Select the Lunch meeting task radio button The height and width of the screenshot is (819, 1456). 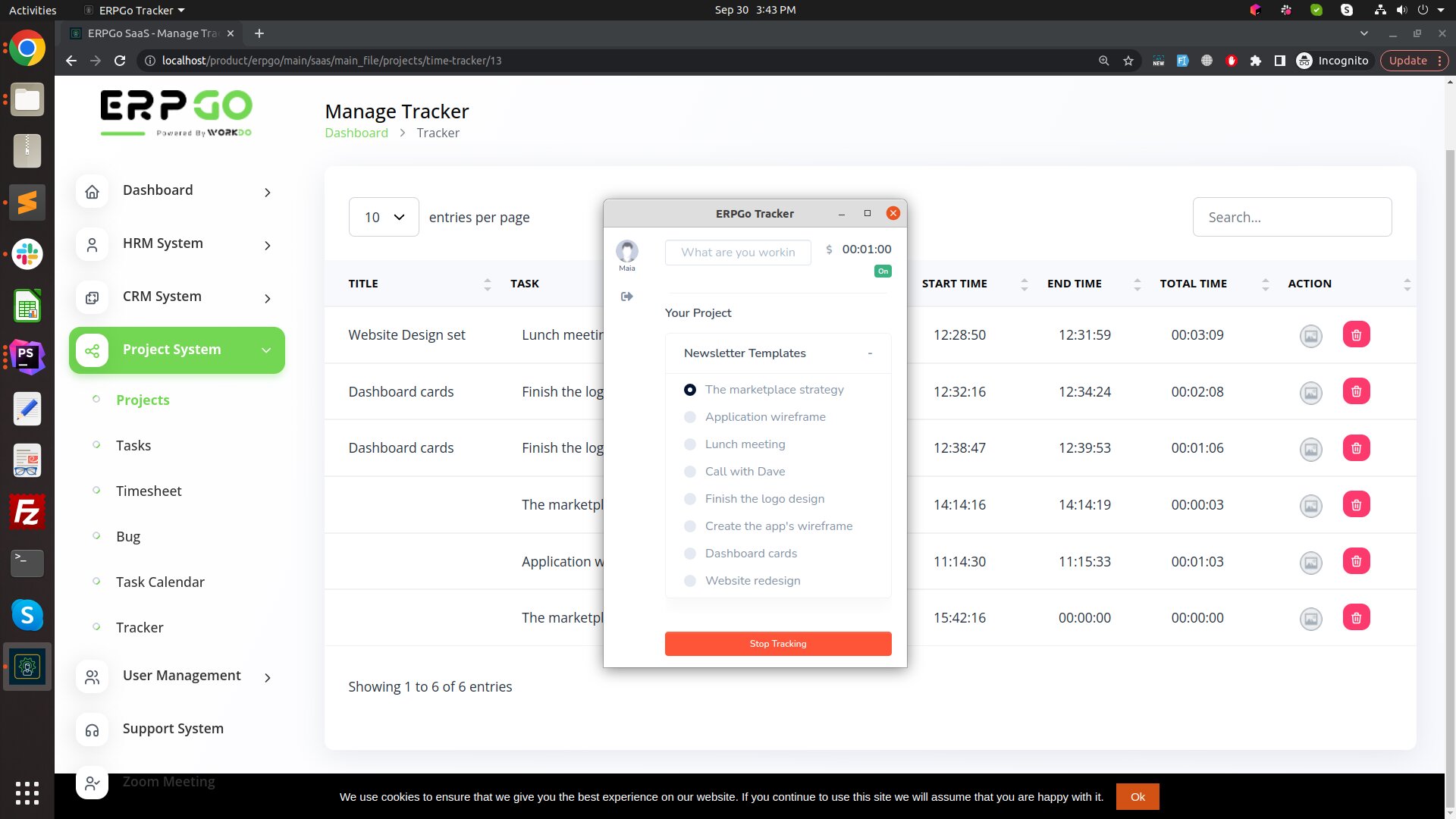(689, 444)
